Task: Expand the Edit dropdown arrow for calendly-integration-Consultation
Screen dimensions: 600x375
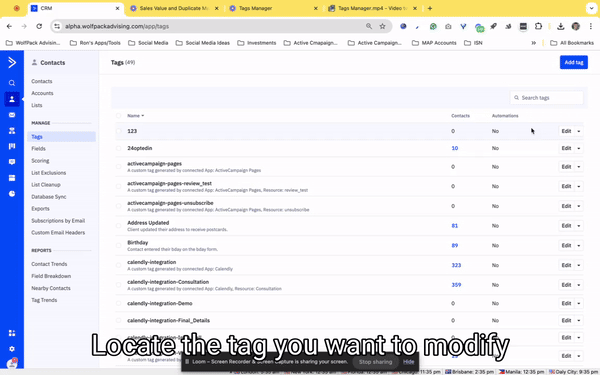Action: click(x=579, y=285)
